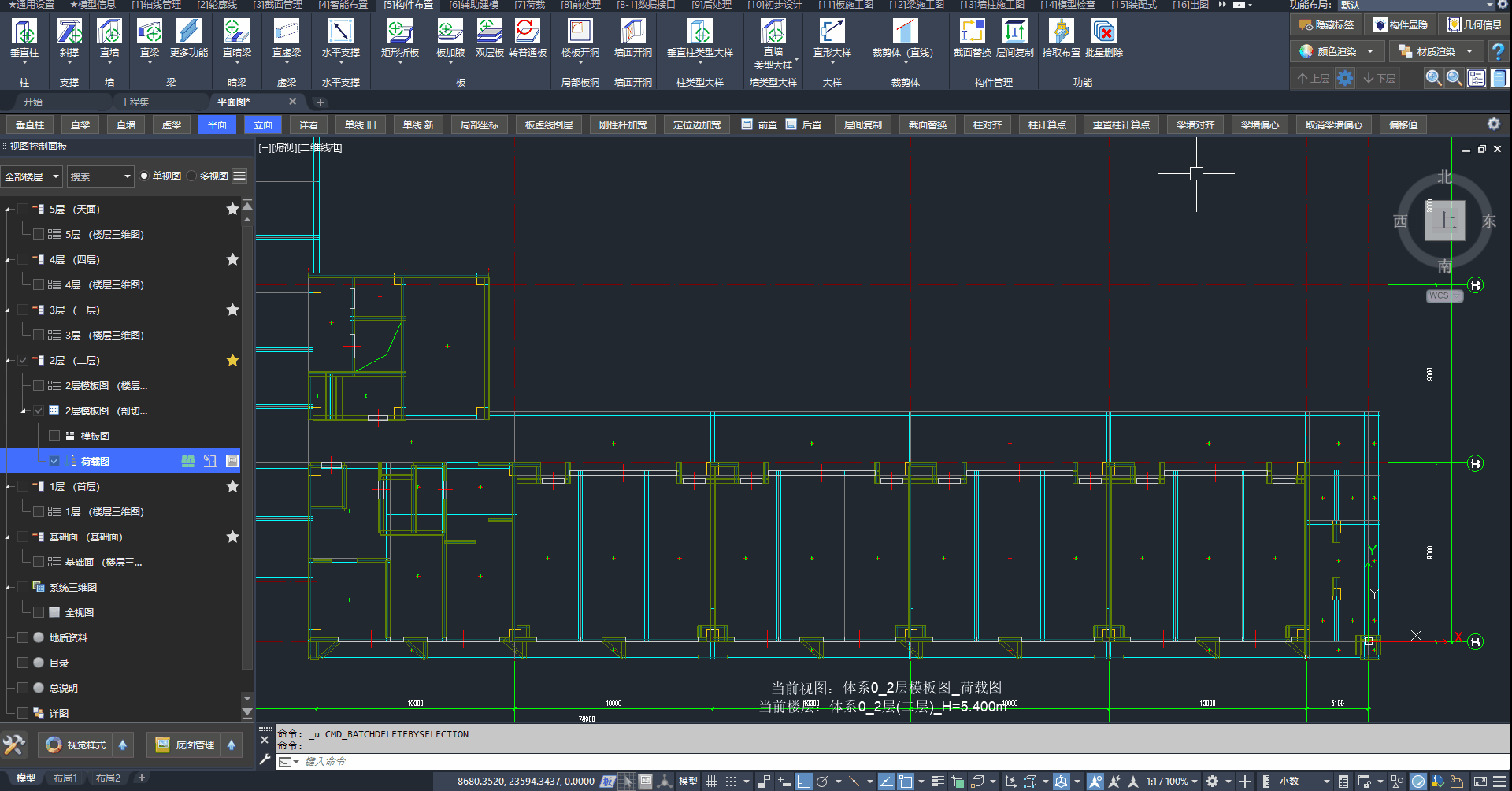The height and width of the screenshot is (791, 1512).
Task: Click the favorite star for 2层 (二层)
Action: click(x=232, y=360)
